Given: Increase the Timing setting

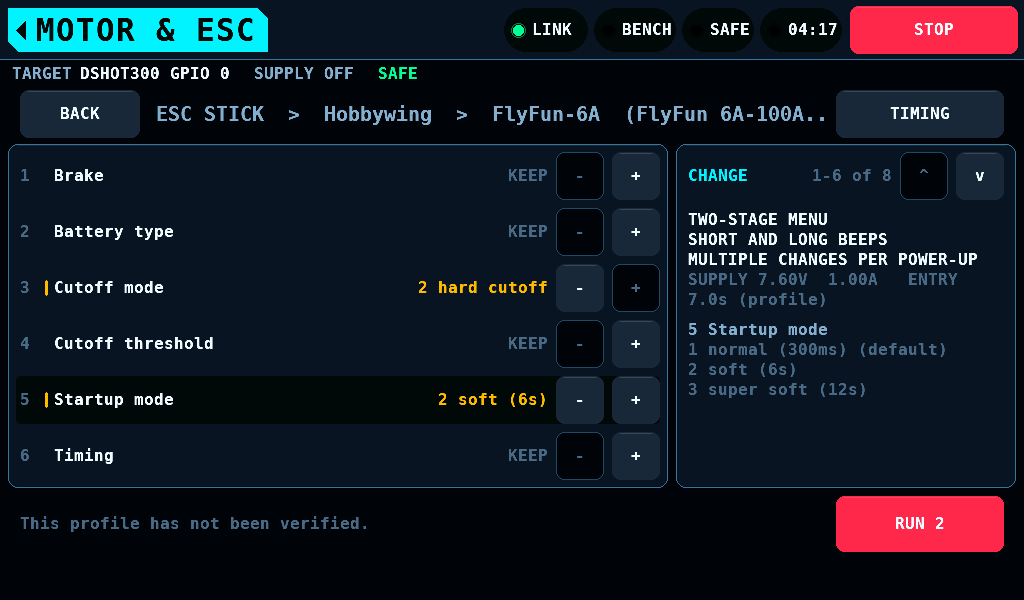Looking at the screenshot, I should (x=635, y=456).
